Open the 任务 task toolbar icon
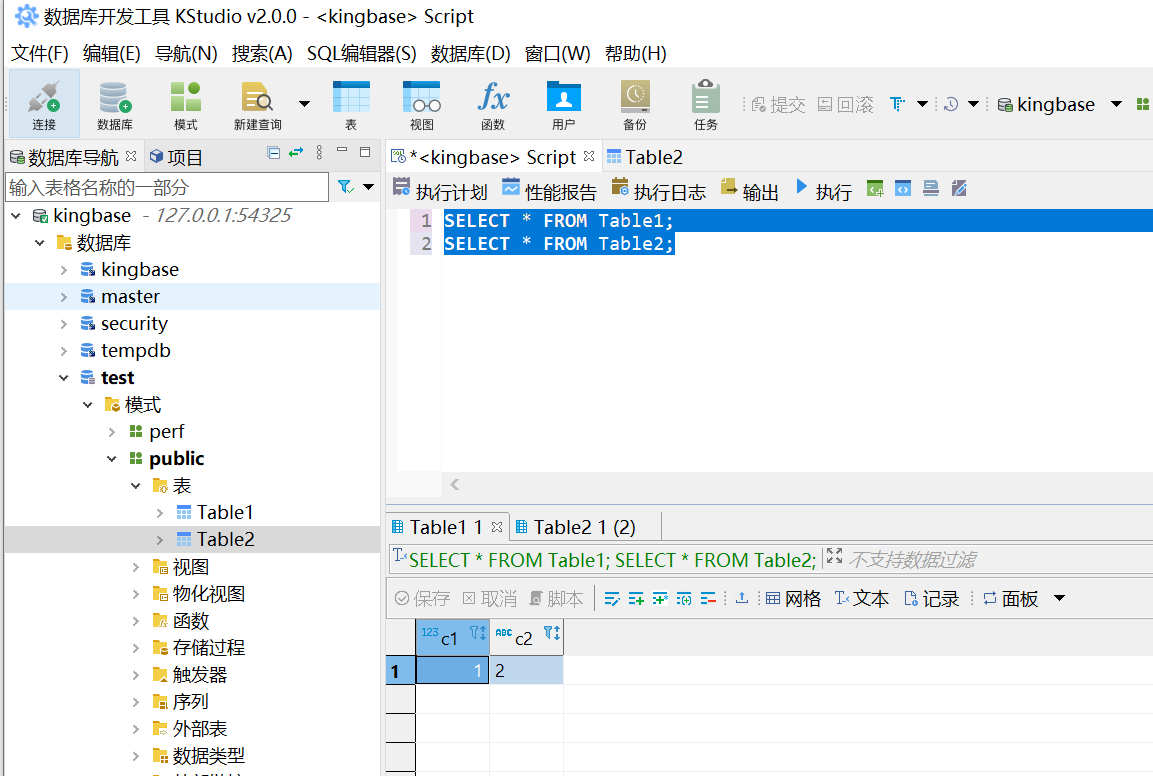The width and height of the screenshot is (1153, 776). (x=705, y=104)
